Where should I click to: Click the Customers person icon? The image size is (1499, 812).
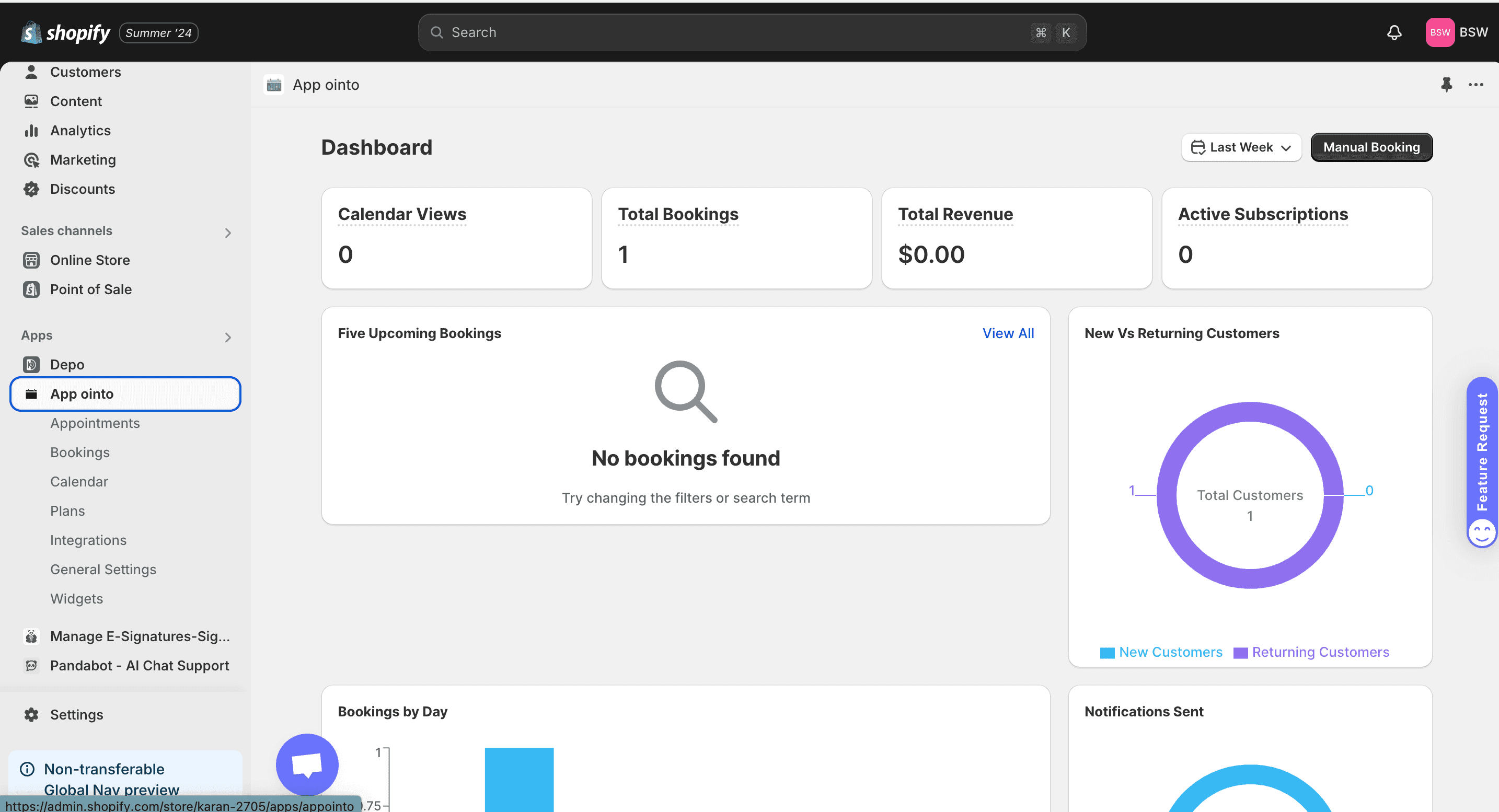(x=31, y=72)
